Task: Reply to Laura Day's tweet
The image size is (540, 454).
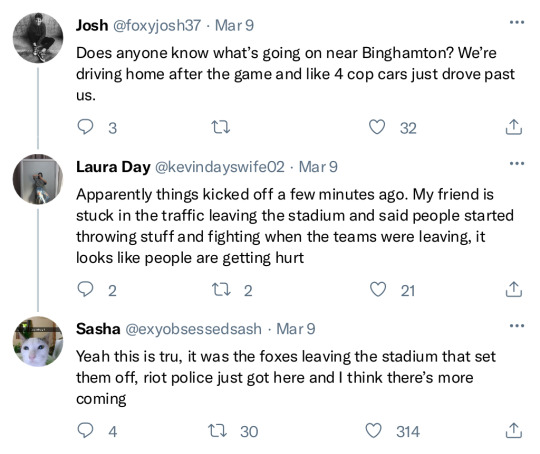Action: tap(85, 289)
